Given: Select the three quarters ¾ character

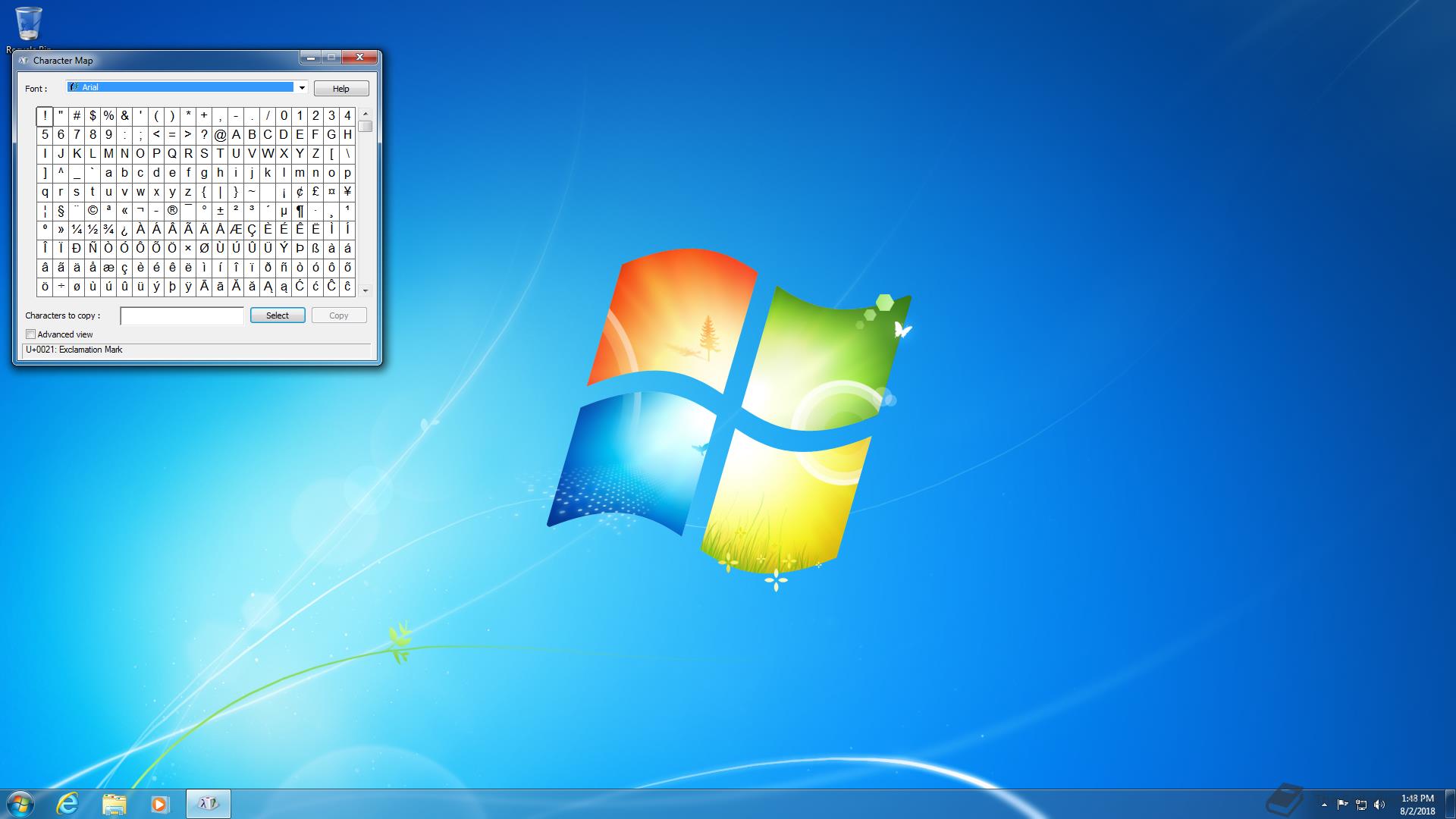Looking at the screenshot, I should (x=108, y=230).
